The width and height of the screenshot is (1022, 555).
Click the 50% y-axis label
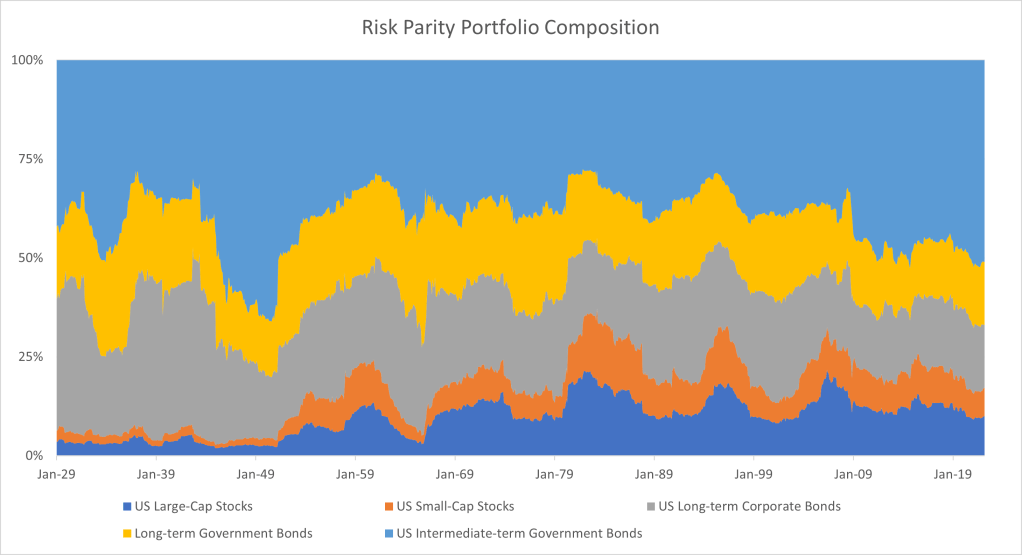[x=30, y=258]
